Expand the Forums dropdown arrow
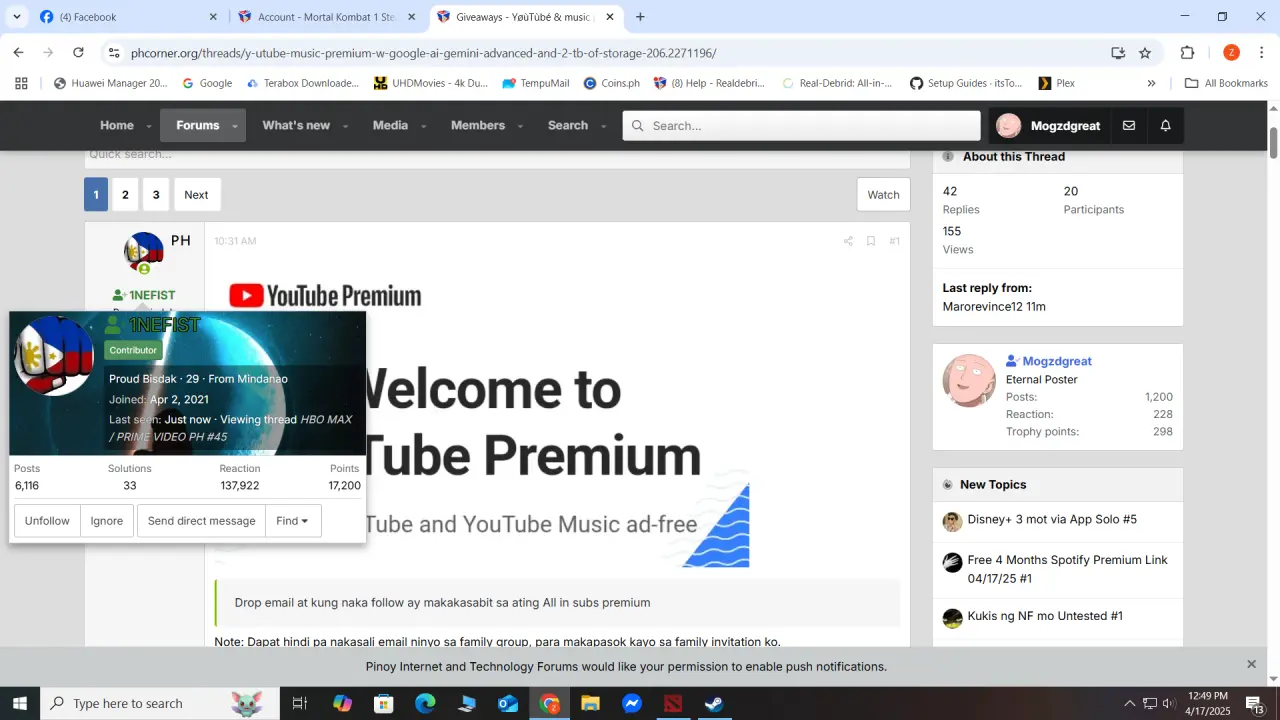The height and width of the screenshot is (720, 1280). pyautogui.click(x=235, y=127)
